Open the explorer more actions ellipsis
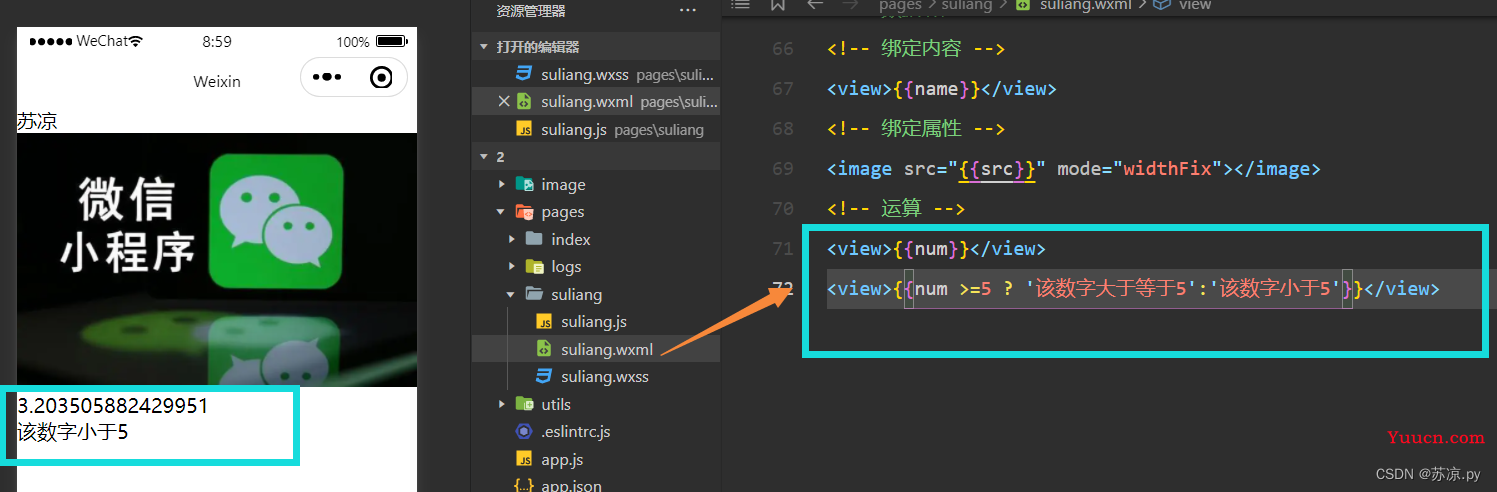 pyautogui.click(x=688, y=11)
